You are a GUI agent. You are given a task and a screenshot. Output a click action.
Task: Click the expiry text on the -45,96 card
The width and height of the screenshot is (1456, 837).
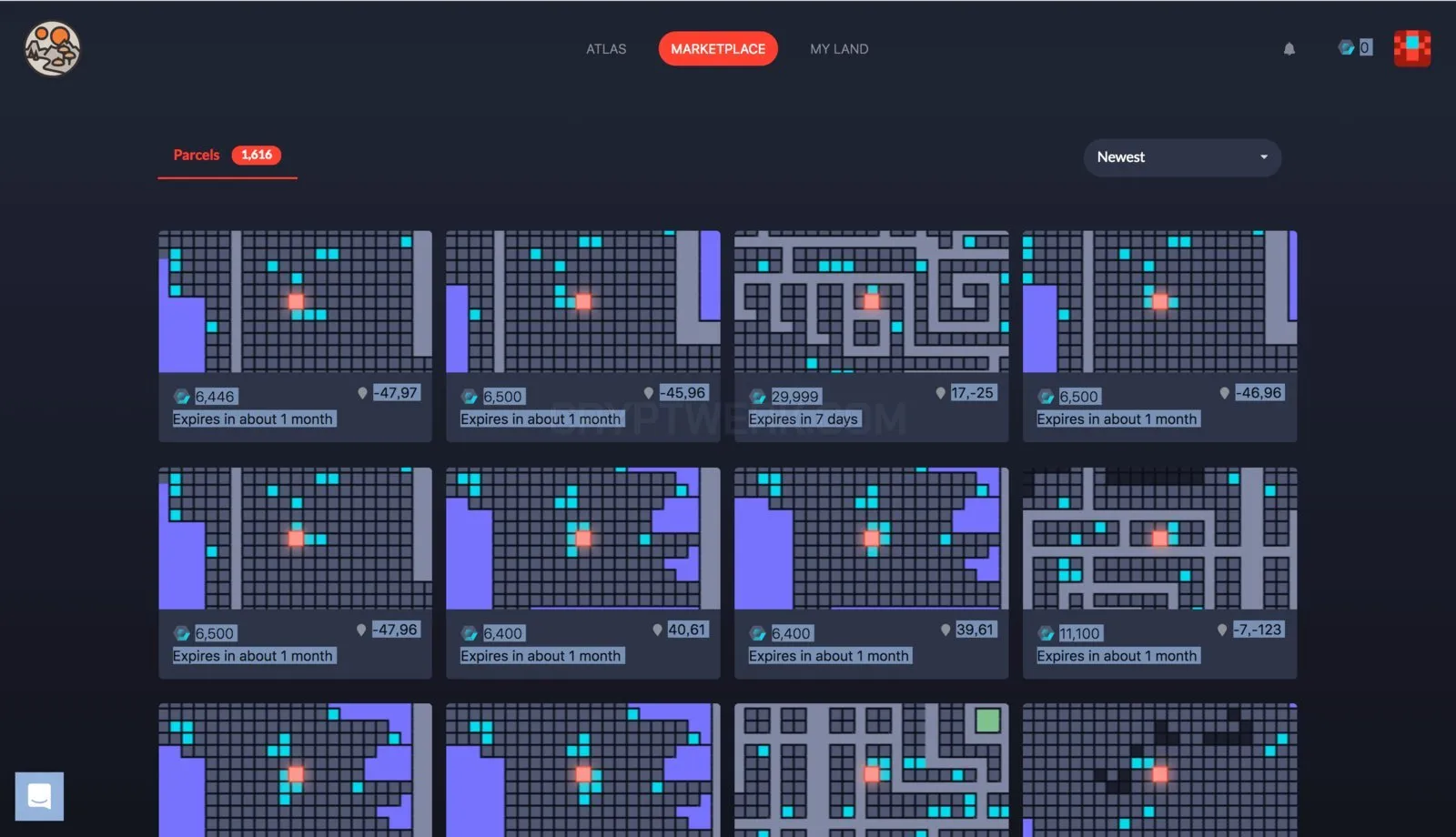coord(541,419)
